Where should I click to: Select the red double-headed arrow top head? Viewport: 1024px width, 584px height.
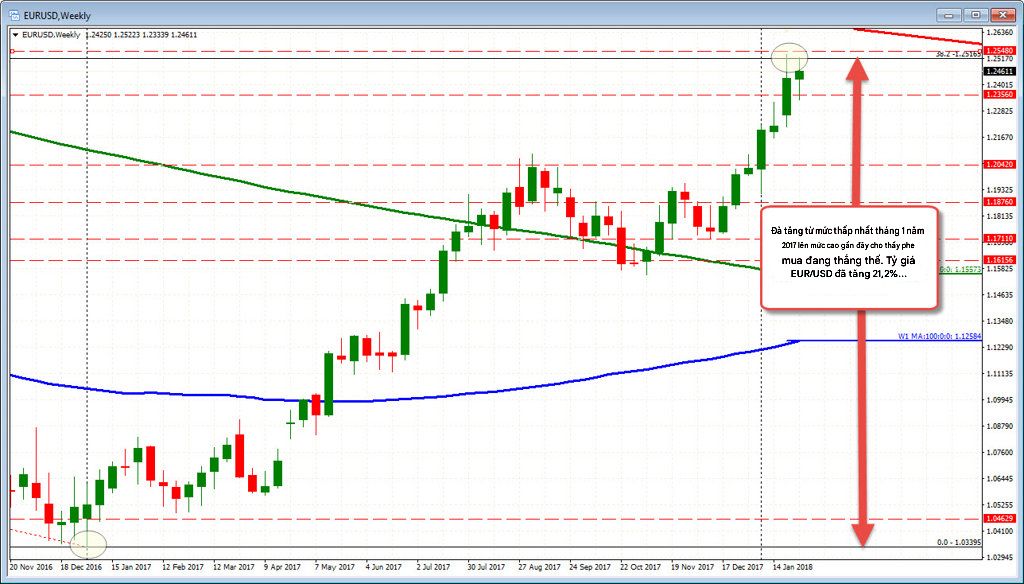[857, 69]
